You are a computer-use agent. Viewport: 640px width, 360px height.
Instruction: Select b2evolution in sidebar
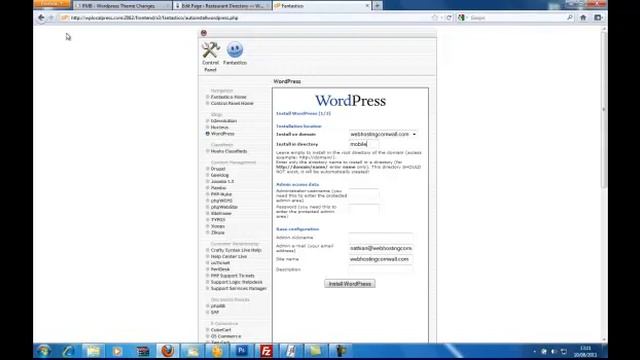tap(224, 121)
